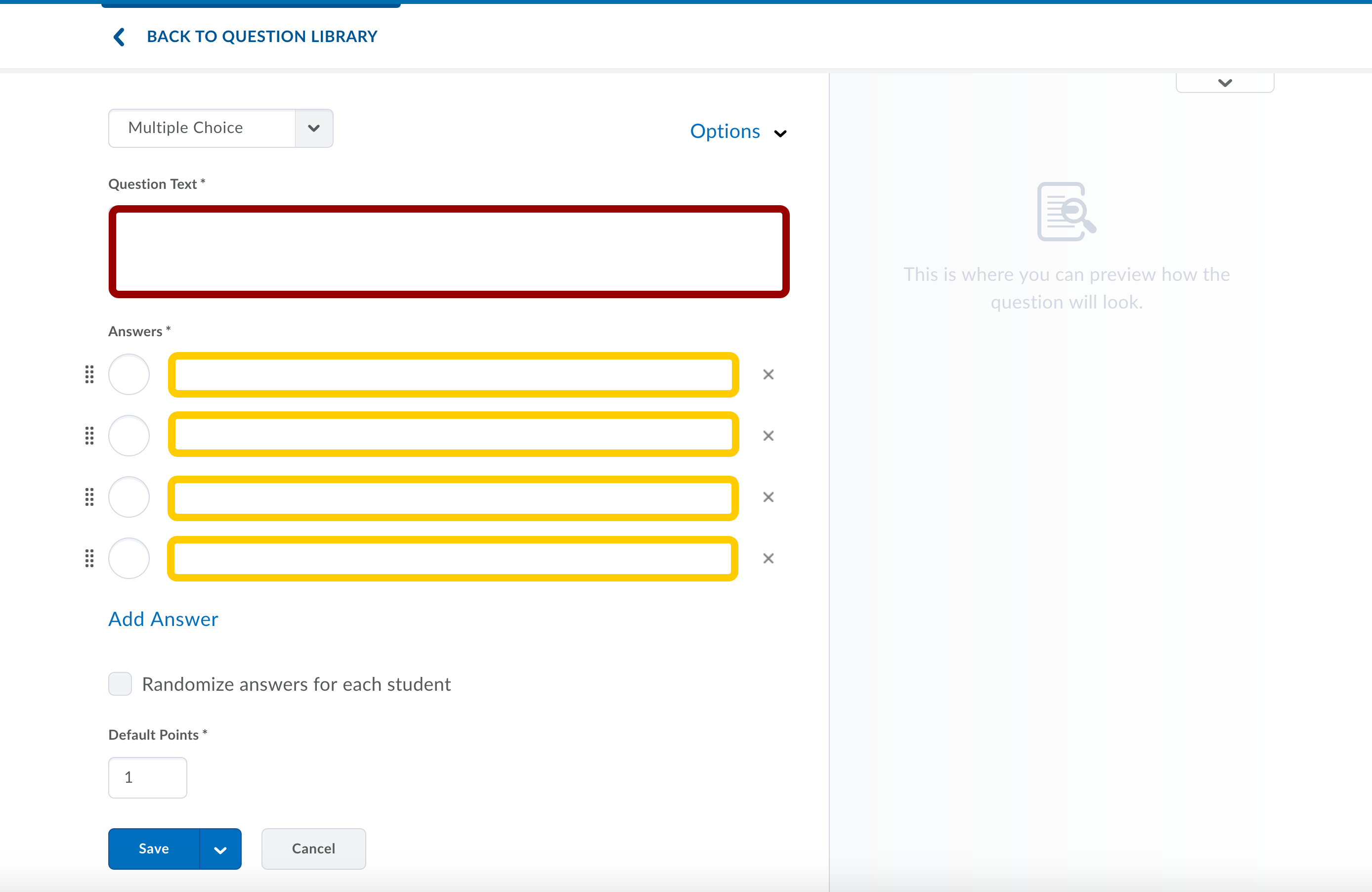Click the back chevron arrow icon
The height and width of the screenshot is (892, 1372).
pos(119,37)
